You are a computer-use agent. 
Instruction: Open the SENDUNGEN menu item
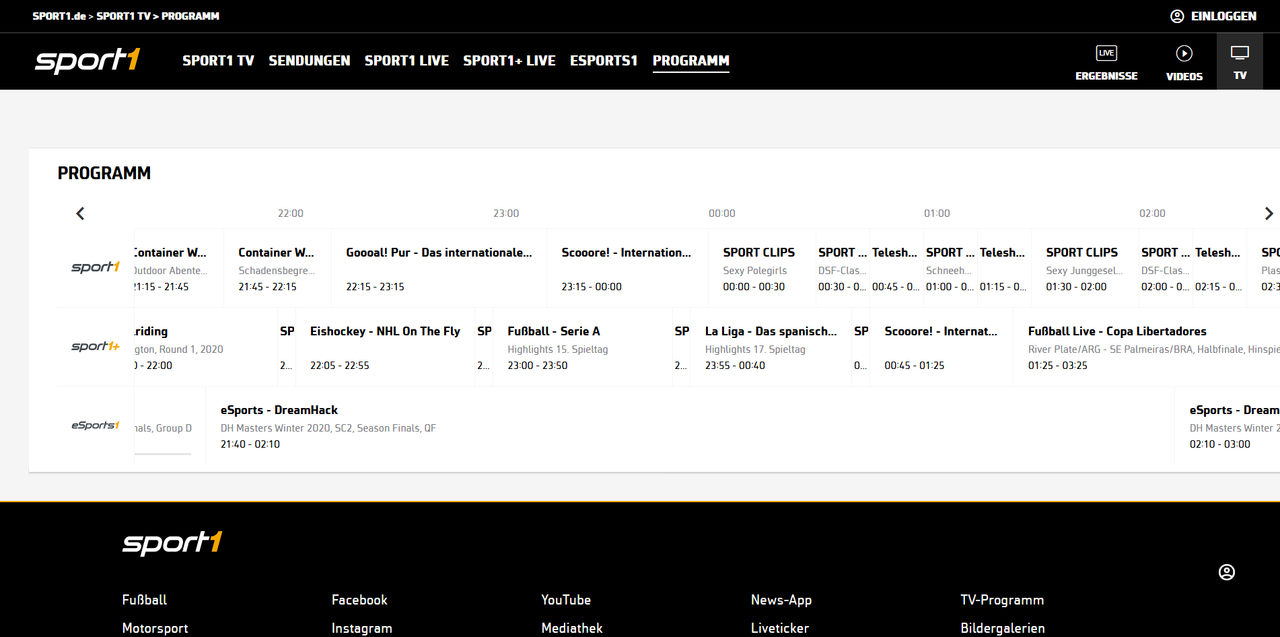[309, 61]
